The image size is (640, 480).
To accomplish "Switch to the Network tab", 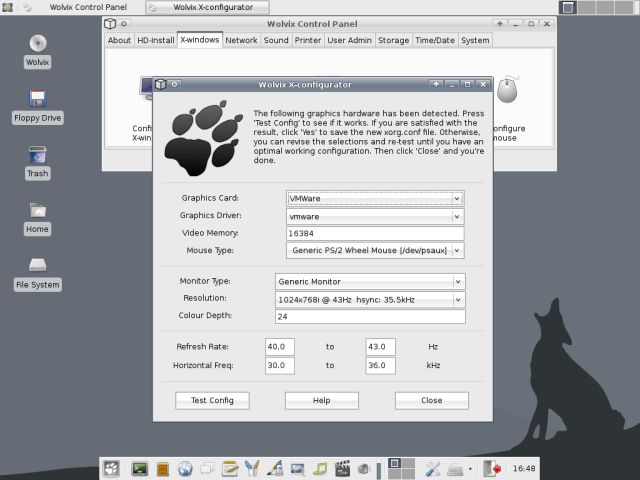I will pyautogui.click(x=241, y=40).
